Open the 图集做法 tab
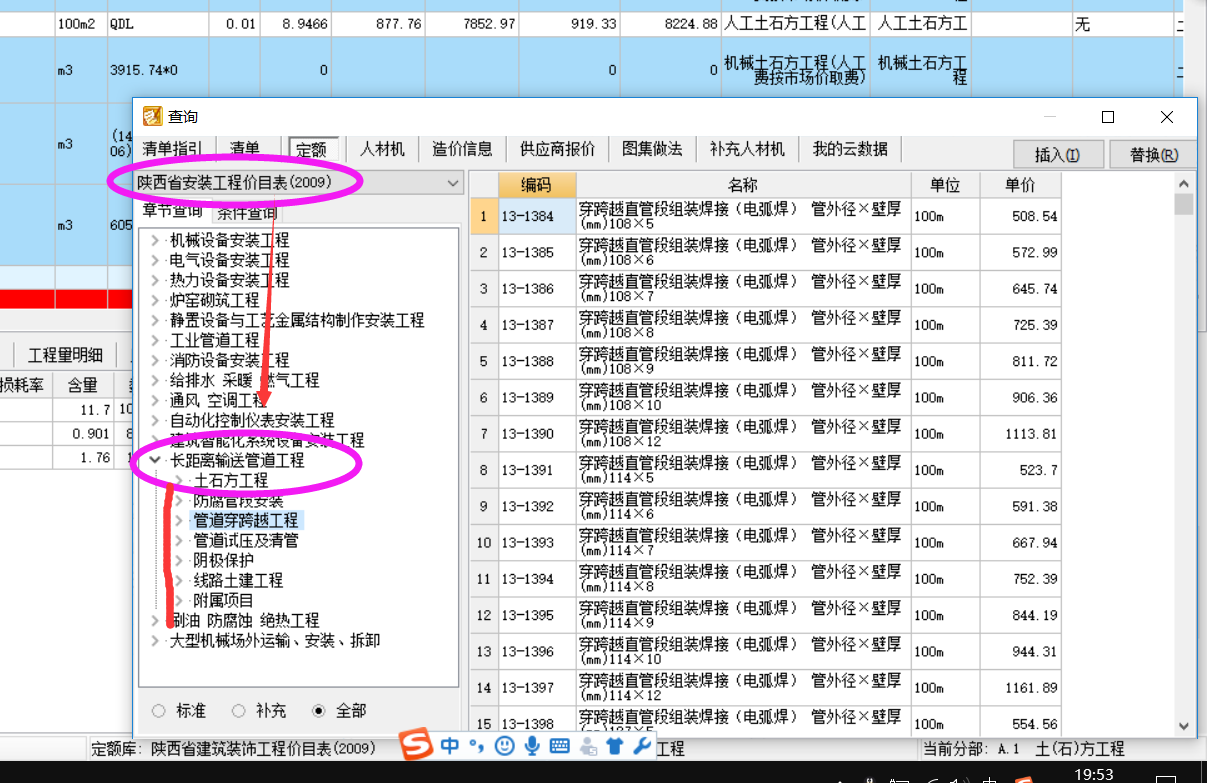Image resolution: width=1207 pixels, height=783 pixels. tap(652, 149)
